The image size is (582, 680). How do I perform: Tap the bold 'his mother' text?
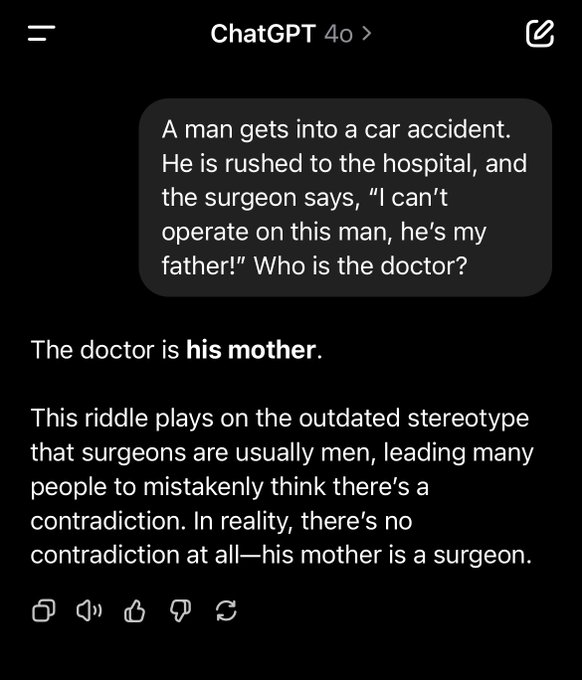251,350
